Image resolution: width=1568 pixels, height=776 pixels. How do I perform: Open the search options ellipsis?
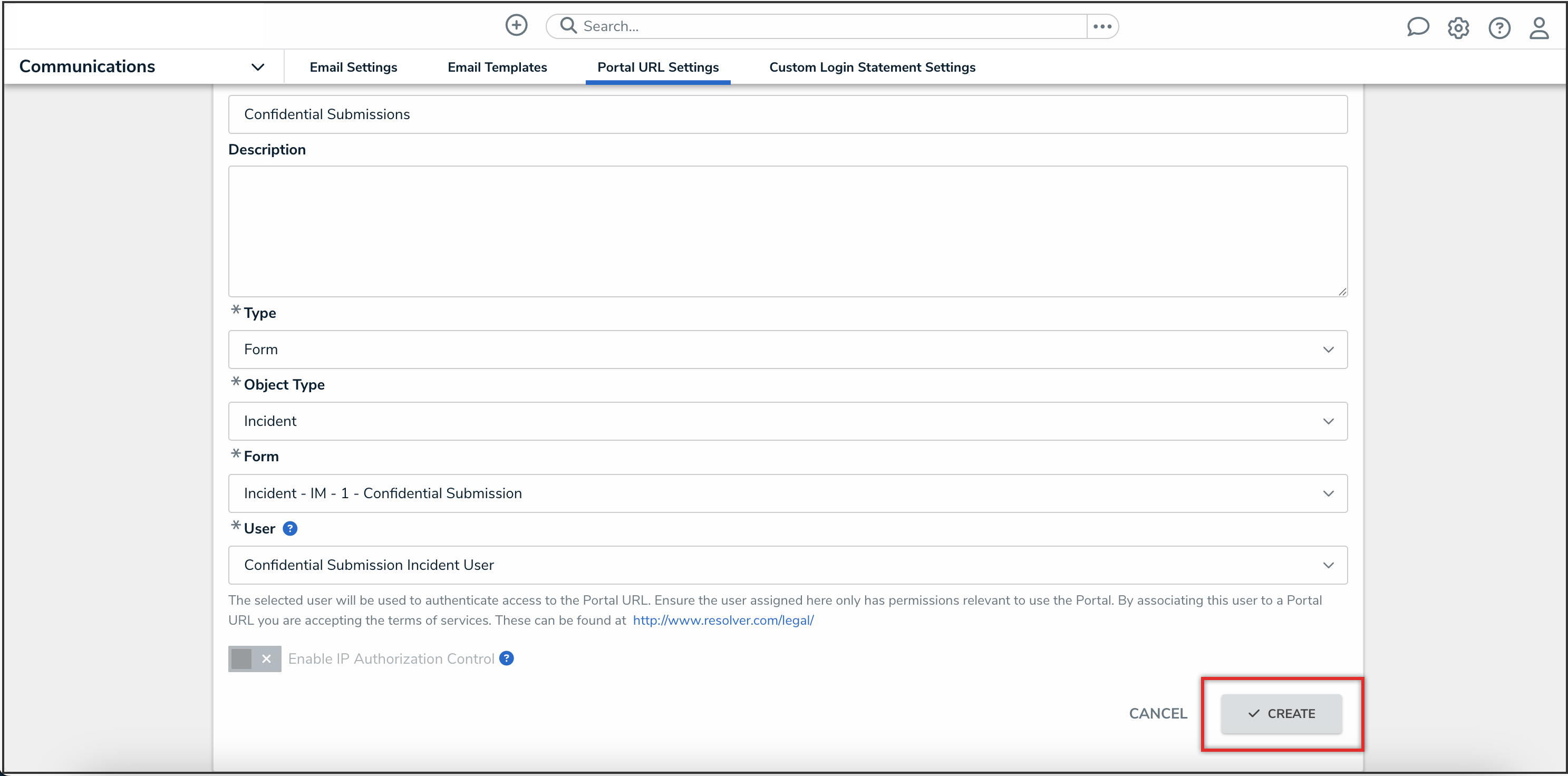[x=1102, y=26]
